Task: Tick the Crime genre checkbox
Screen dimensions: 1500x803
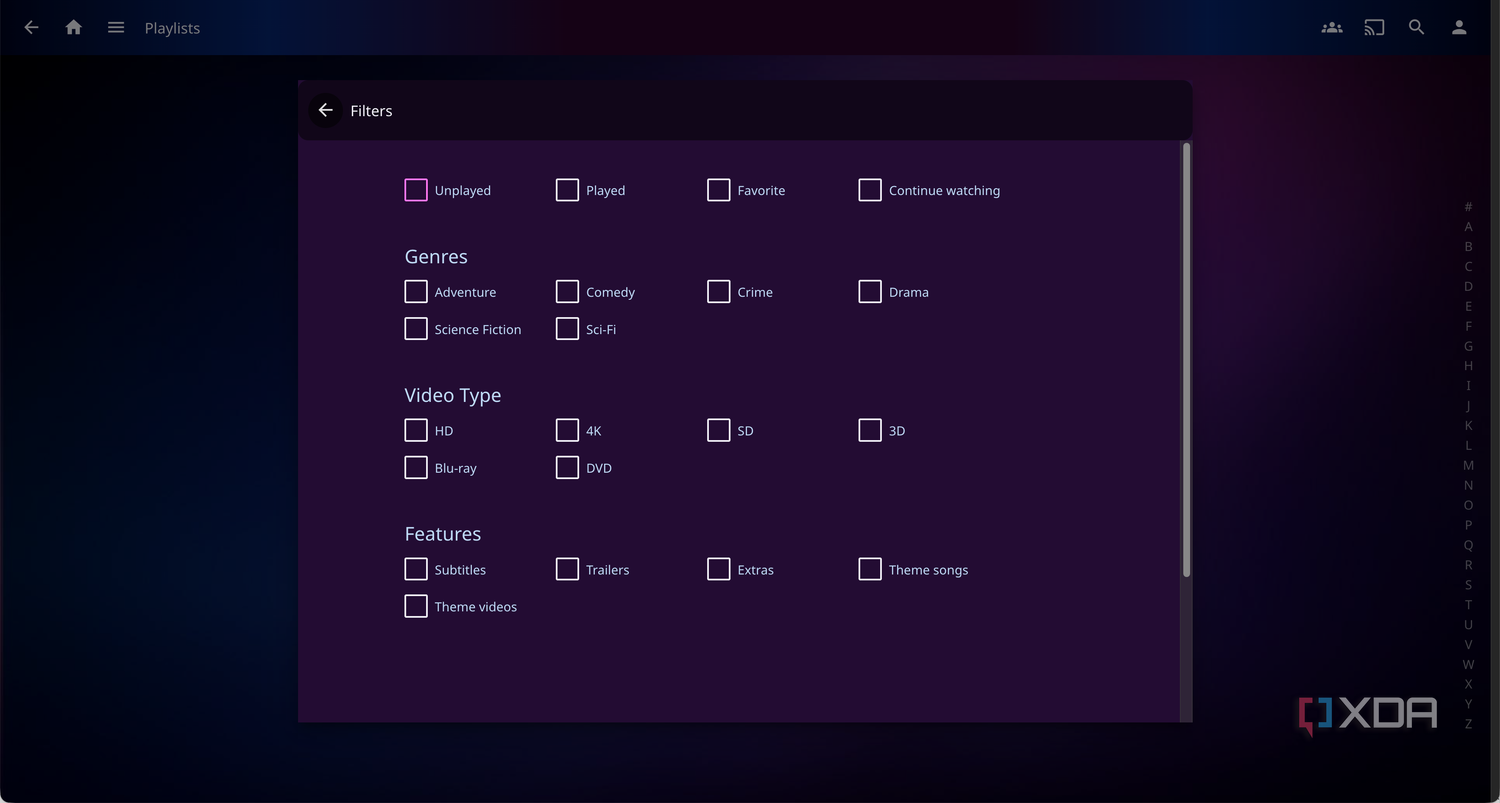Action: click(x=718, y=291)
